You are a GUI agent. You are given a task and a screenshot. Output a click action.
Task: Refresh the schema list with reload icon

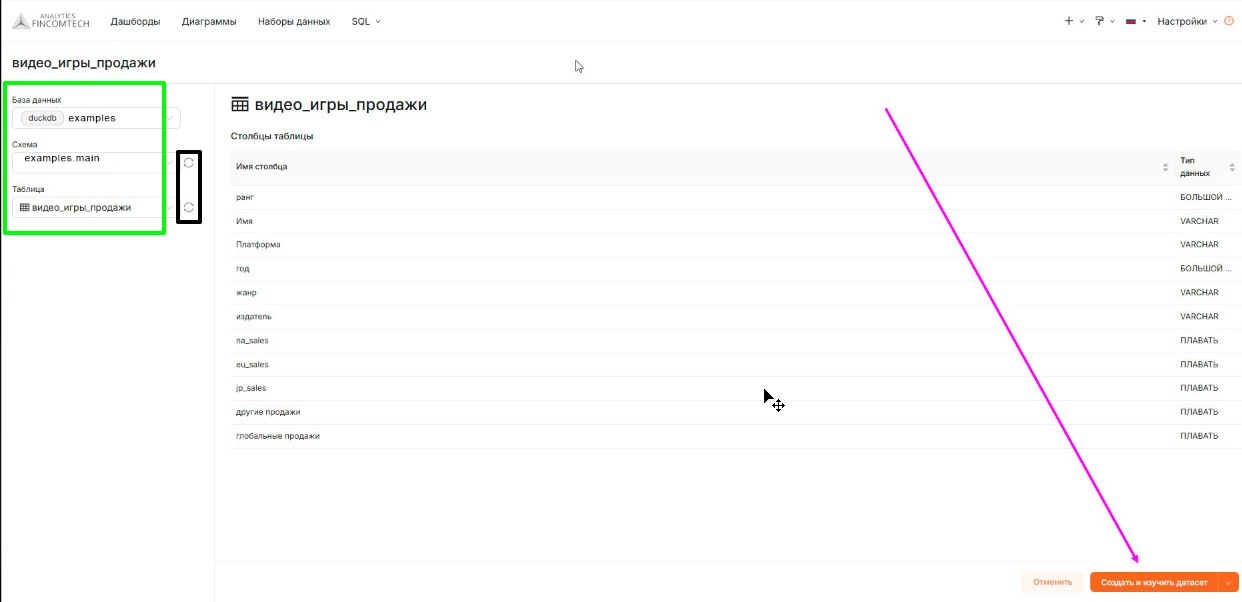pos(188,163)
